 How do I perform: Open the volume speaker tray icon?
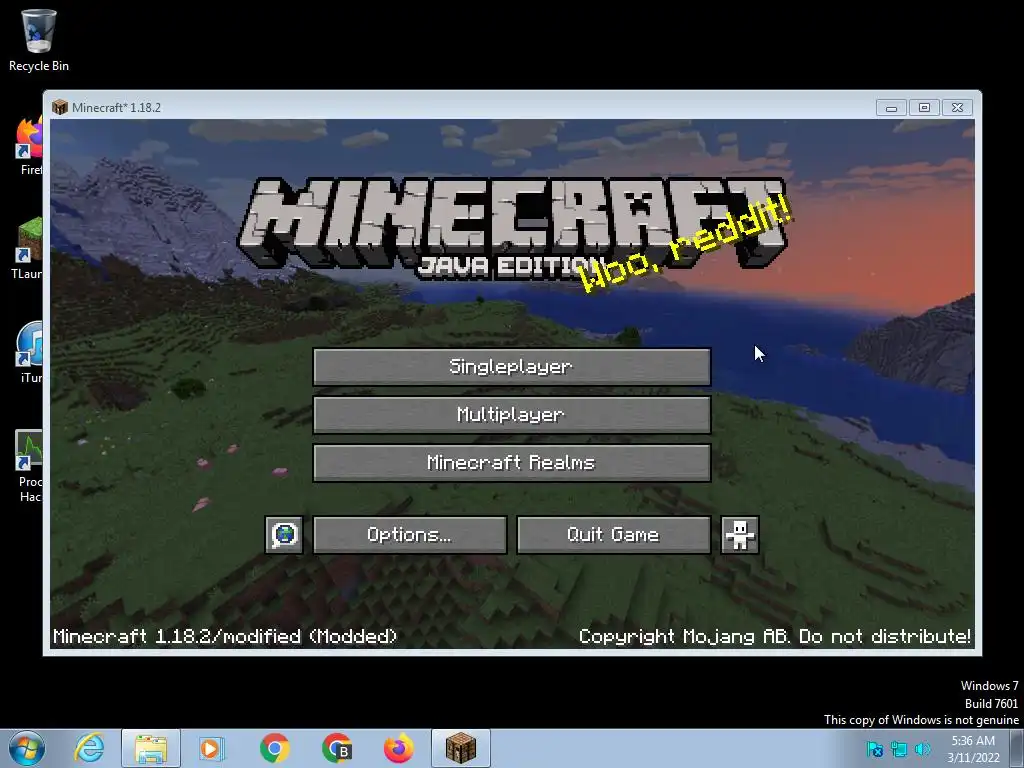coord(923,749)
